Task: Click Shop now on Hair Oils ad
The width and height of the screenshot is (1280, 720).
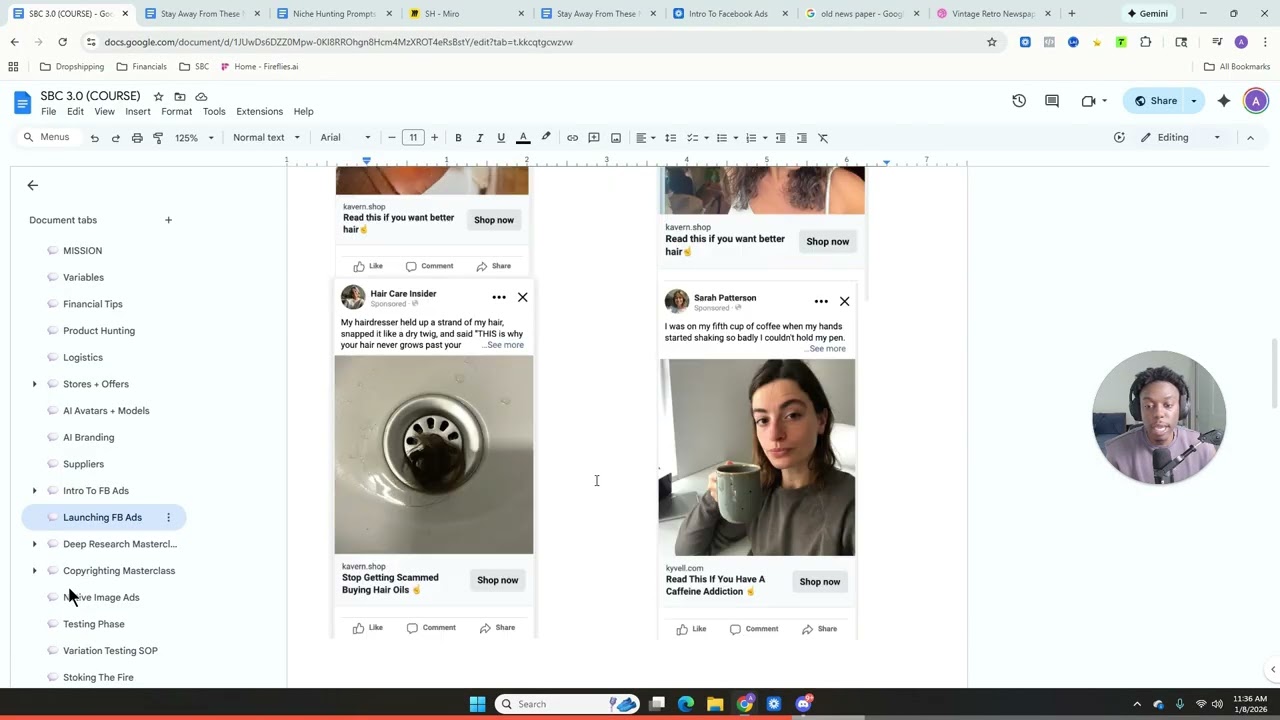Action: tap(497, 580)
